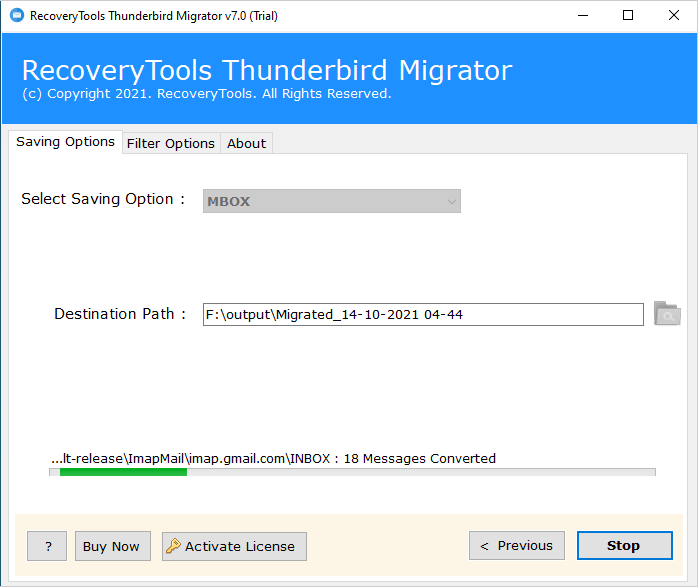Image resolution: width=698 pixels, height=587 pixels.
Task: Click the RecoveryTools Thunderbird Migrator heading
Action: pyautogui.click(x=267, y=70)
